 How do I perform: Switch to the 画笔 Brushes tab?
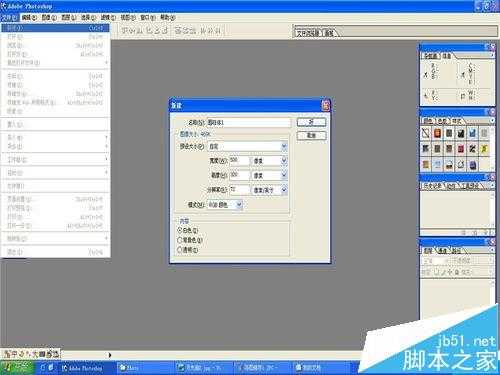(329, 33)
